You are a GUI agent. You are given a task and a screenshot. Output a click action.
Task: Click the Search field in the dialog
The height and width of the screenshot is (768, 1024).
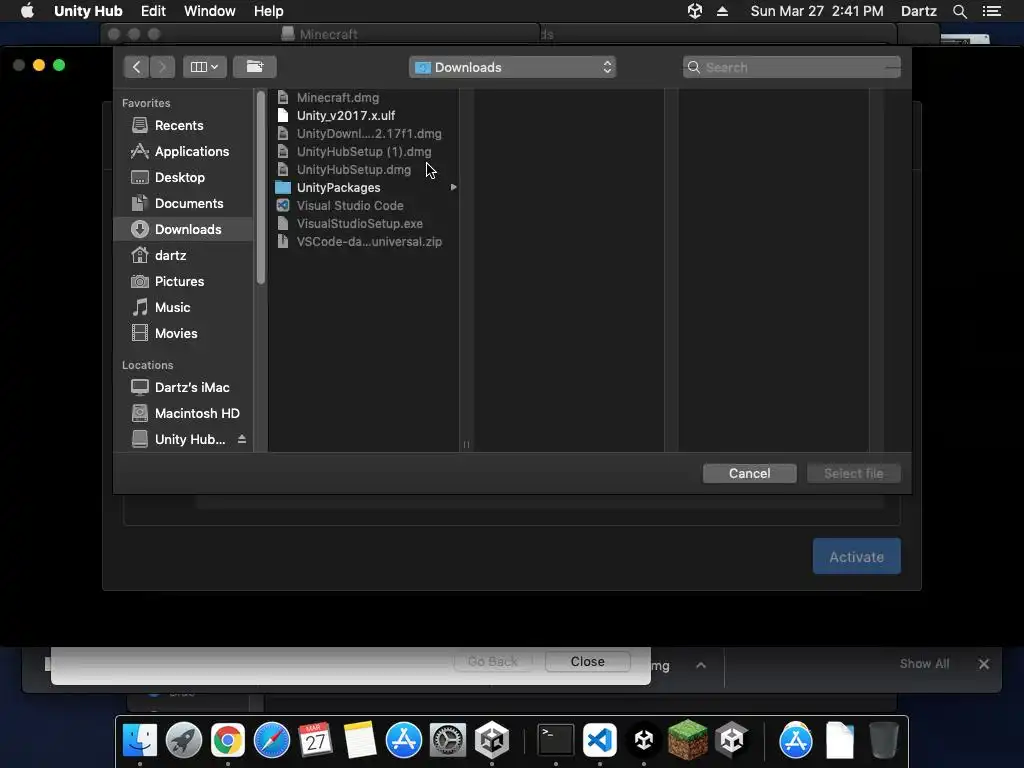point(792,67)
